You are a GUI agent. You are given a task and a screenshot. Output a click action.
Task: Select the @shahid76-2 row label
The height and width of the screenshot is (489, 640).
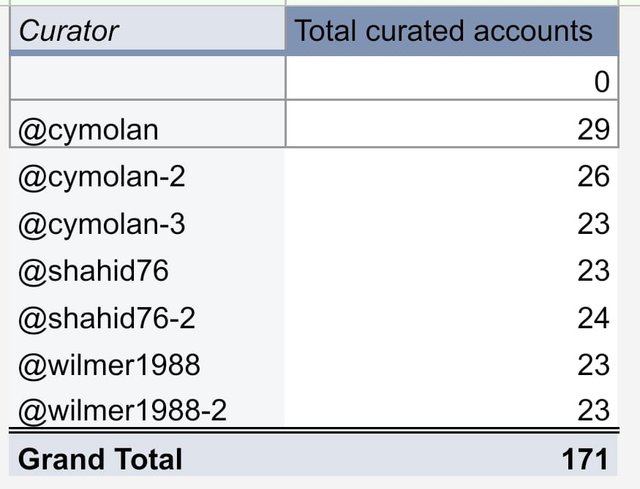coord(147,318)
